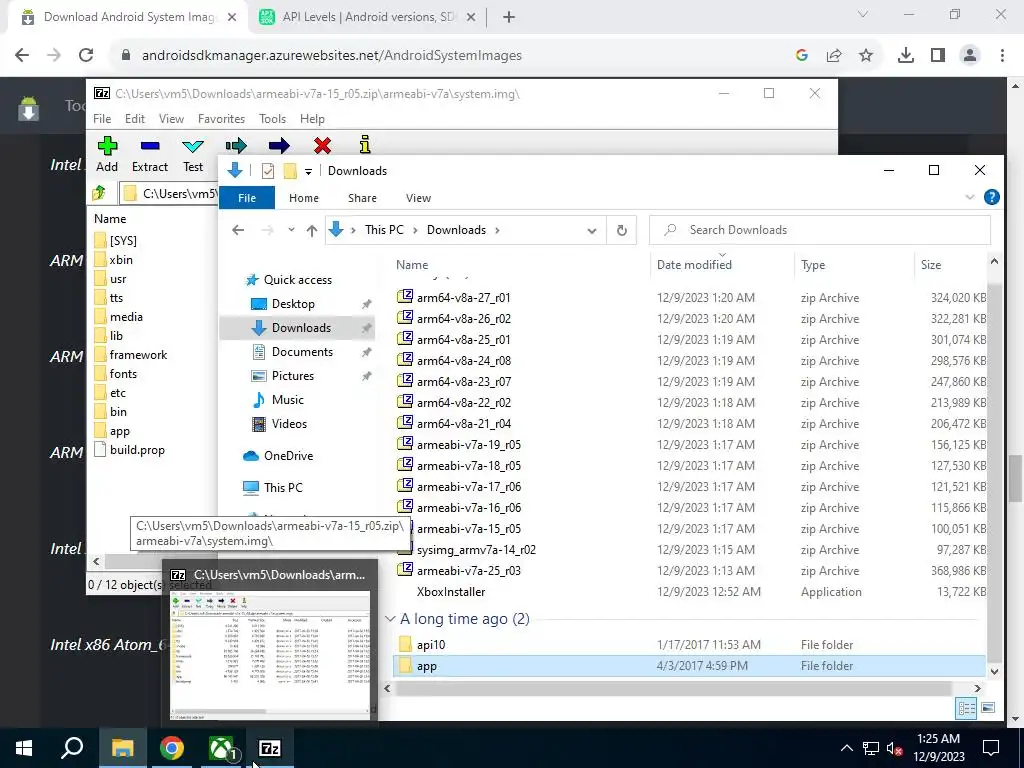Switch to Large icons view button

click(987, 708)
